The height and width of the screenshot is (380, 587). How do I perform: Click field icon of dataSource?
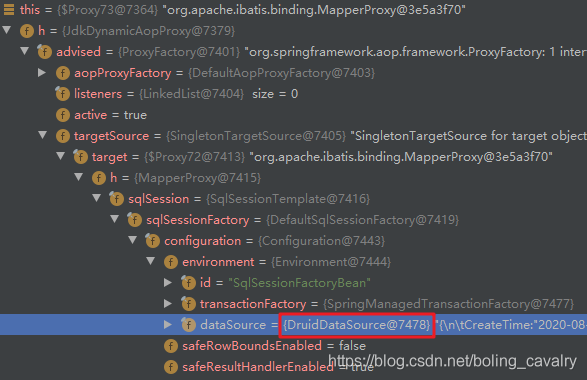[188, 325]
